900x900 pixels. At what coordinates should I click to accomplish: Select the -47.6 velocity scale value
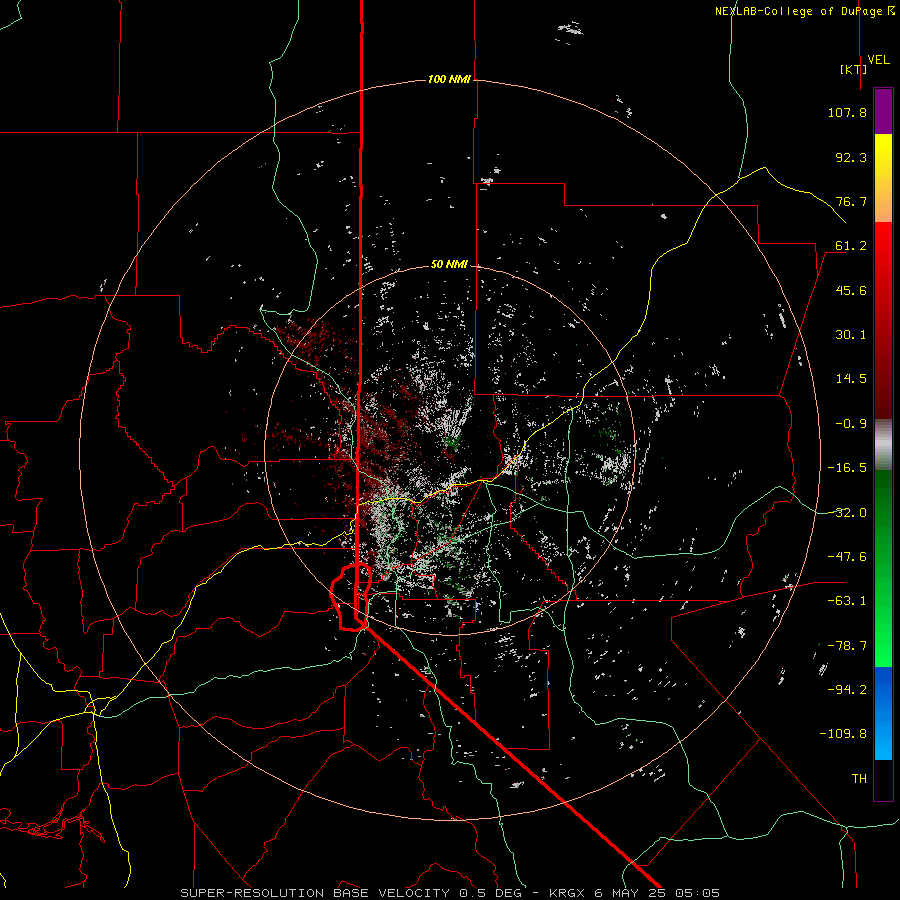pyautogui.click(x=847, y=557)
